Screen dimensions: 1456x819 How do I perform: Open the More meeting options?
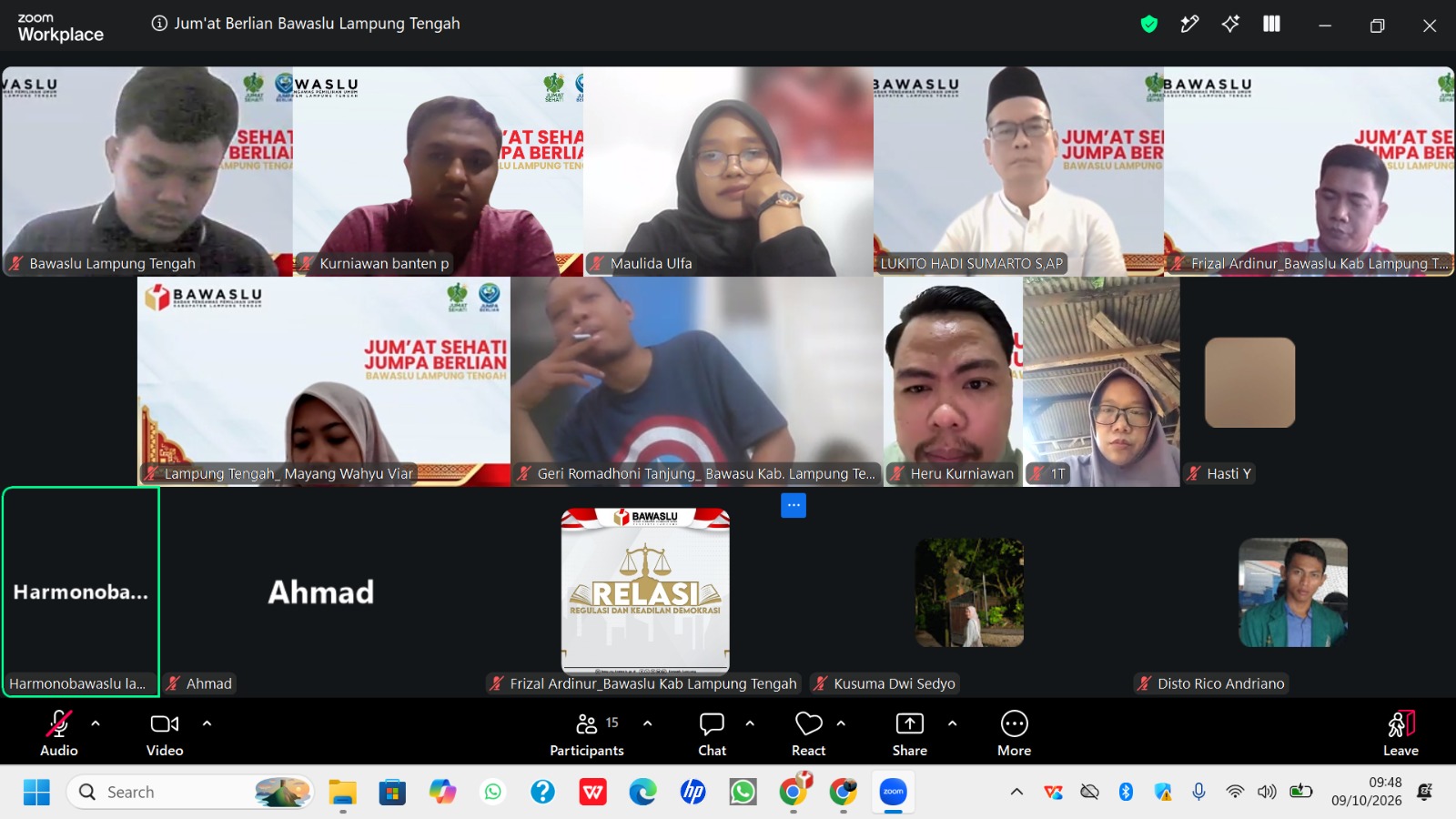(1014, 733)
